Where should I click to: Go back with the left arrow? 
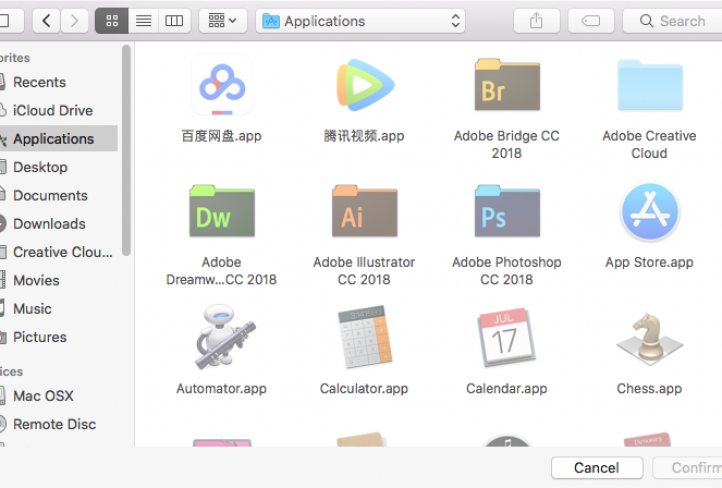coord(46,21)
